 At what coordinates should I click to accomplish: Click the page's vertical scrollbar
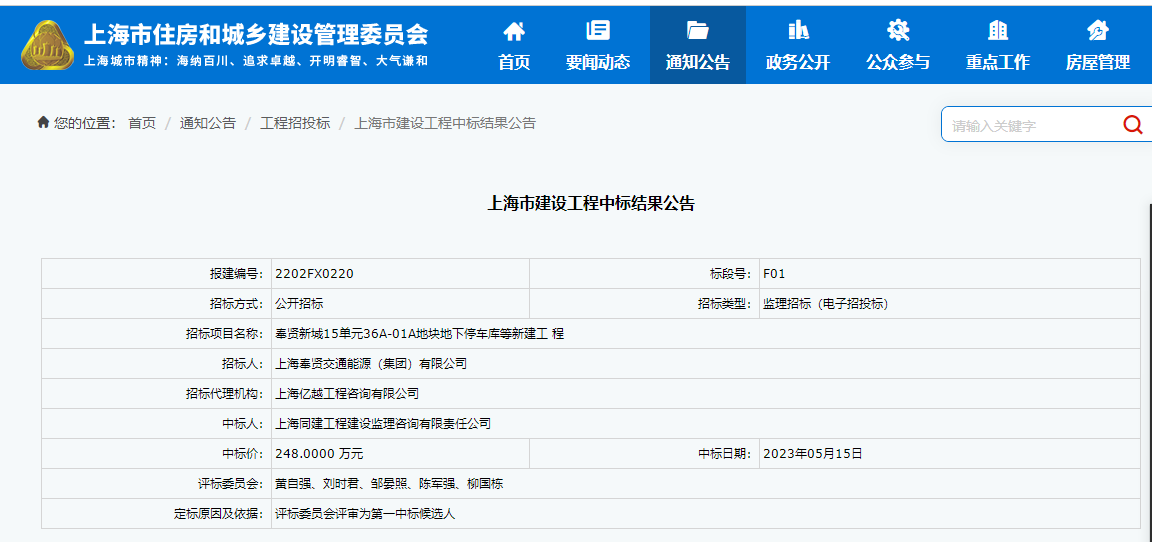click(x=1147, y=370)
